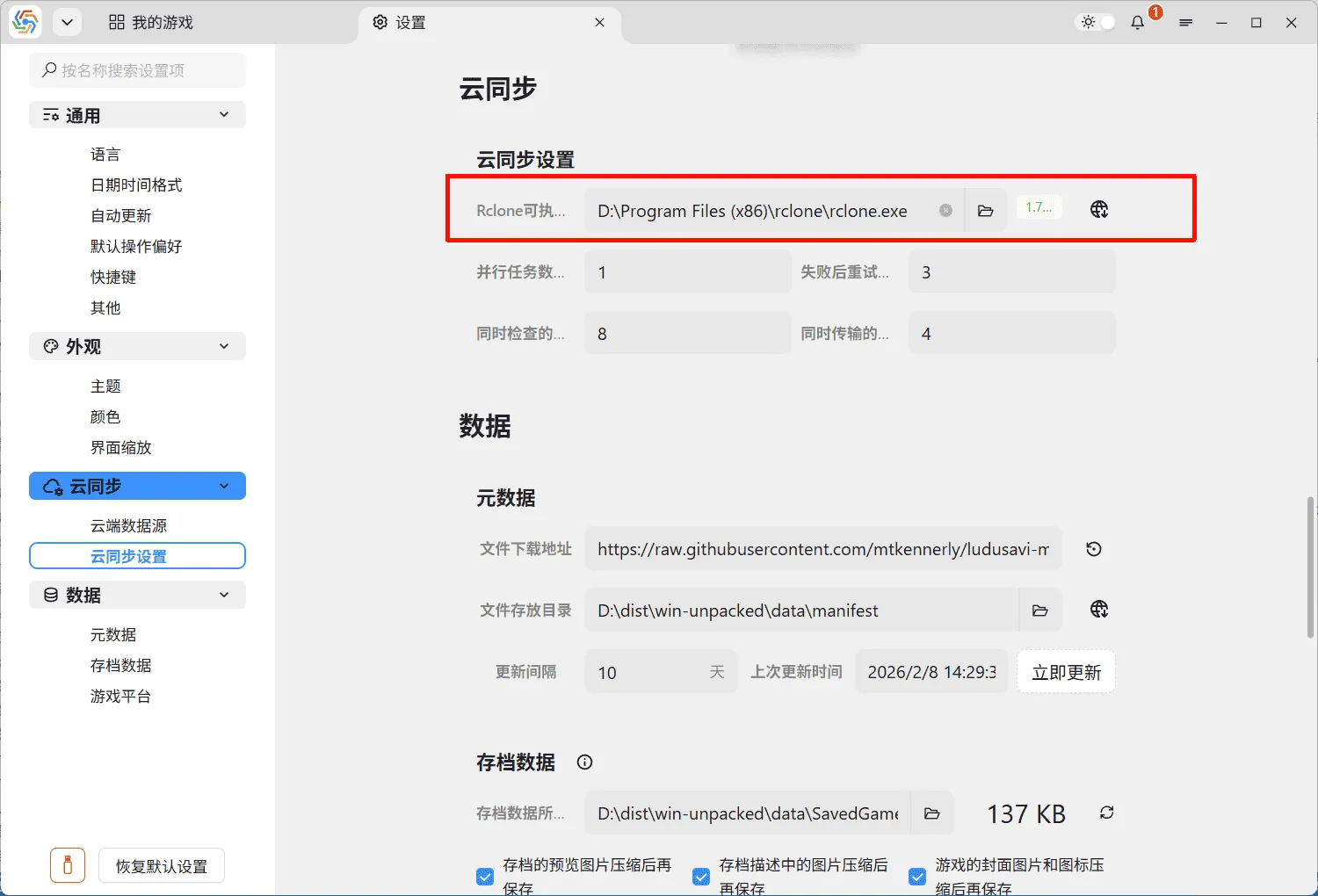Click restore icon next to file download URL

(x=1093, y=548)
